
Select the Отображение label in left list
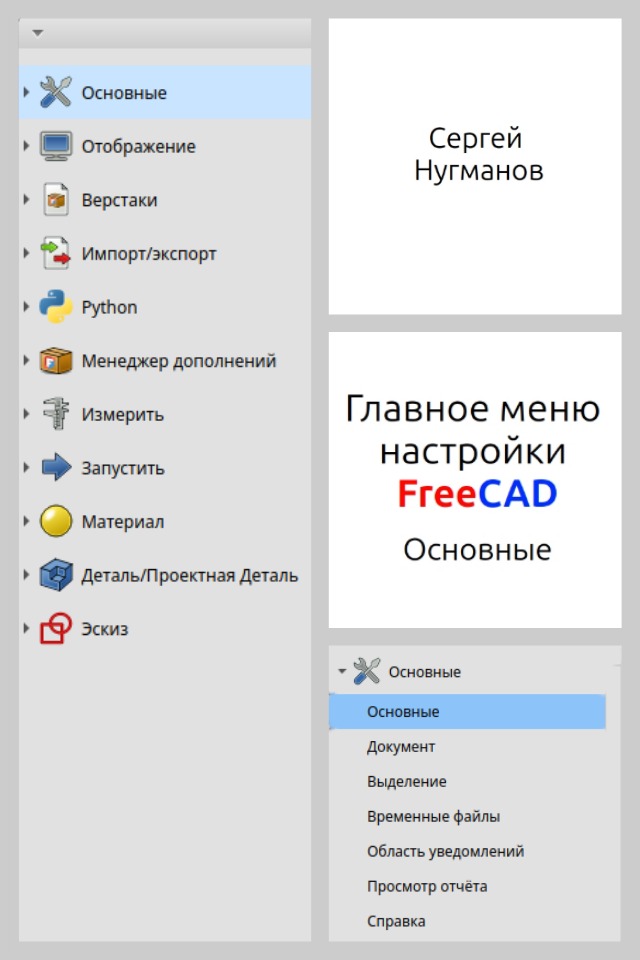138,146
